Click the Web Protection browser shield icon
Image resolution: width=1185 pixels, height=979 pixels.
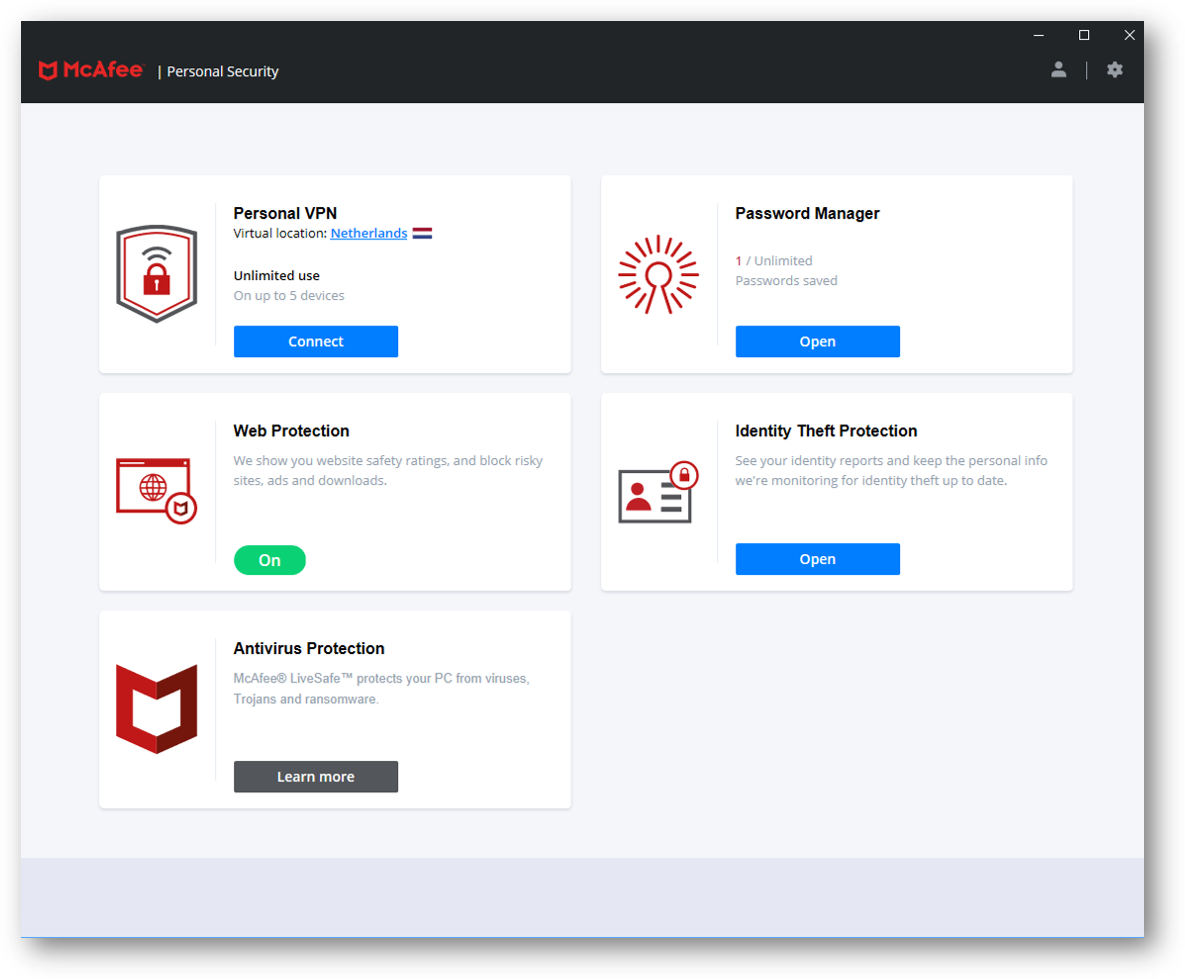click(157, 488)
